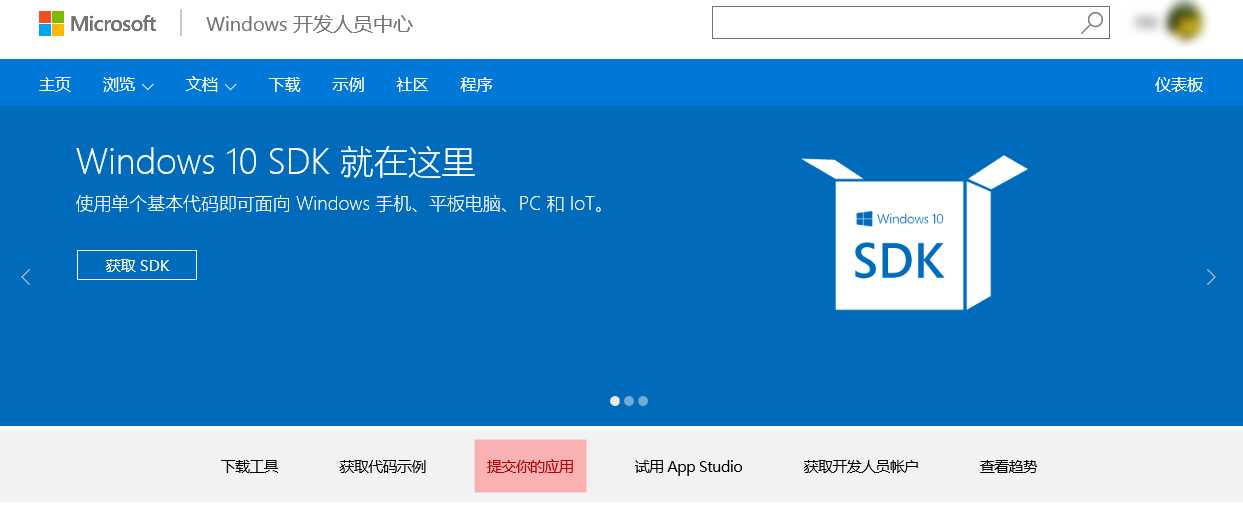Open the 社区 nav item
Image resolution: width=1243 pixels, height=511 pixels.
(412, 85)
